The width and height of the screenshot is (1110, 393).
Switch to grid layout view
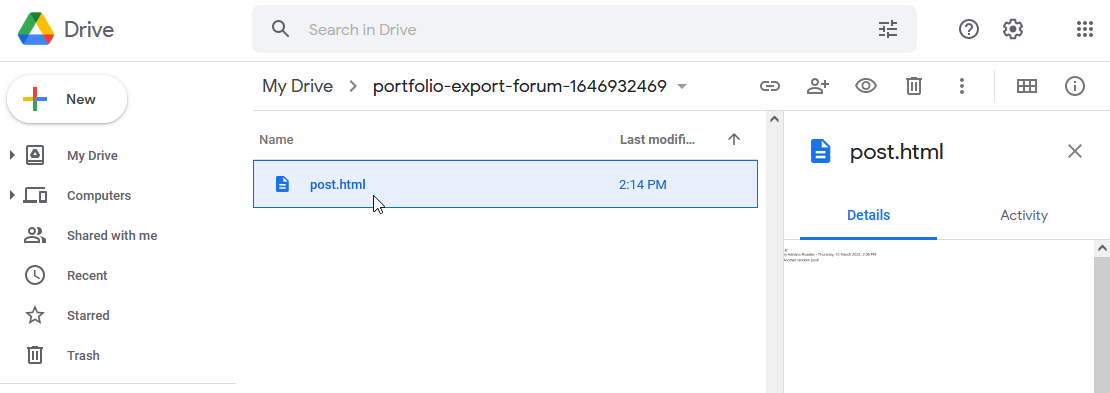tap(1026, 86)
